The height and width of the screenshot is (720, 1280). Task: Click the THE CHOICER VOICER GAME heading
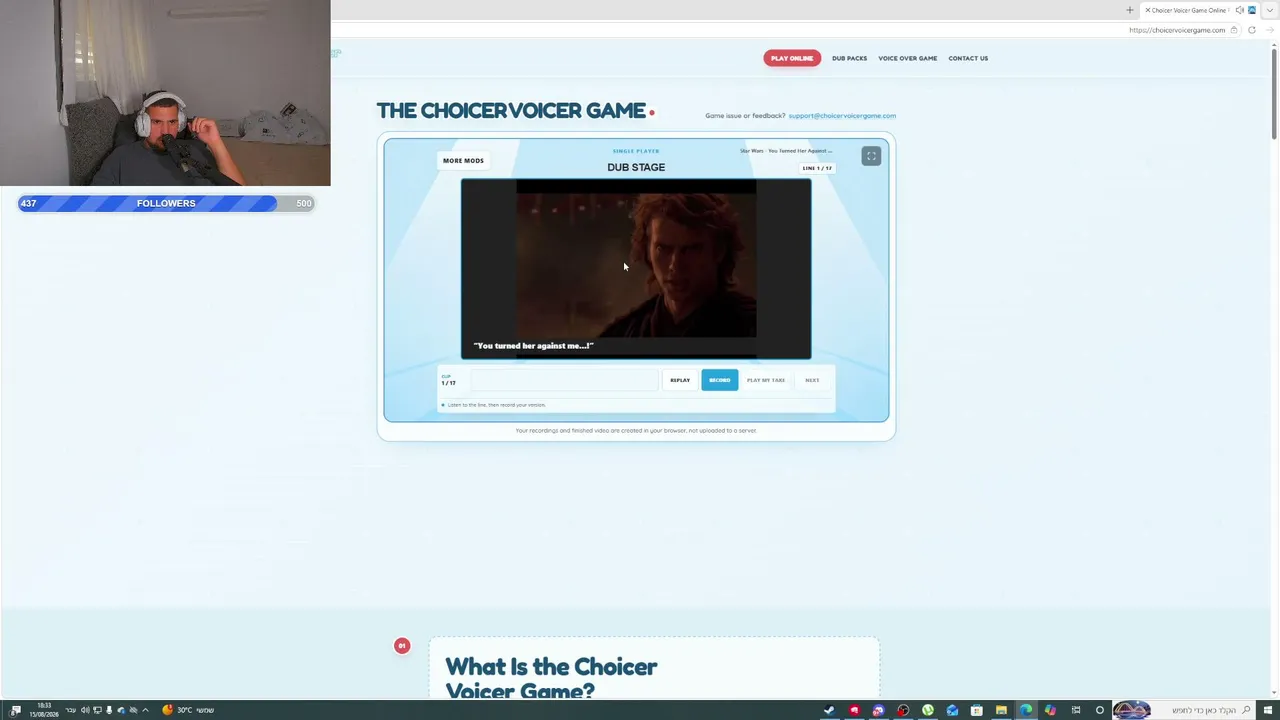(511, 111)
